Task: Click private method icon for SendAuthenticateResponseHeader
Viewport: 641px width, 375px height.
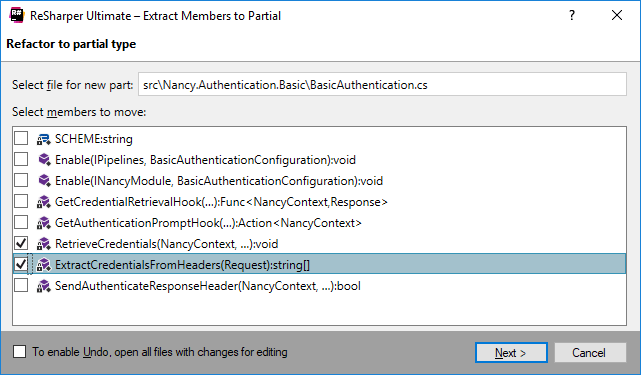Action: pos(43,285)
